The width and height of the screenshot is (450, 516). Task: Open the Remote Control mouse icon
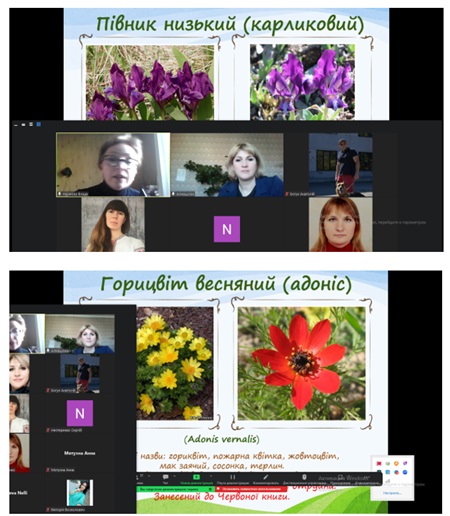tap(304, 477)
